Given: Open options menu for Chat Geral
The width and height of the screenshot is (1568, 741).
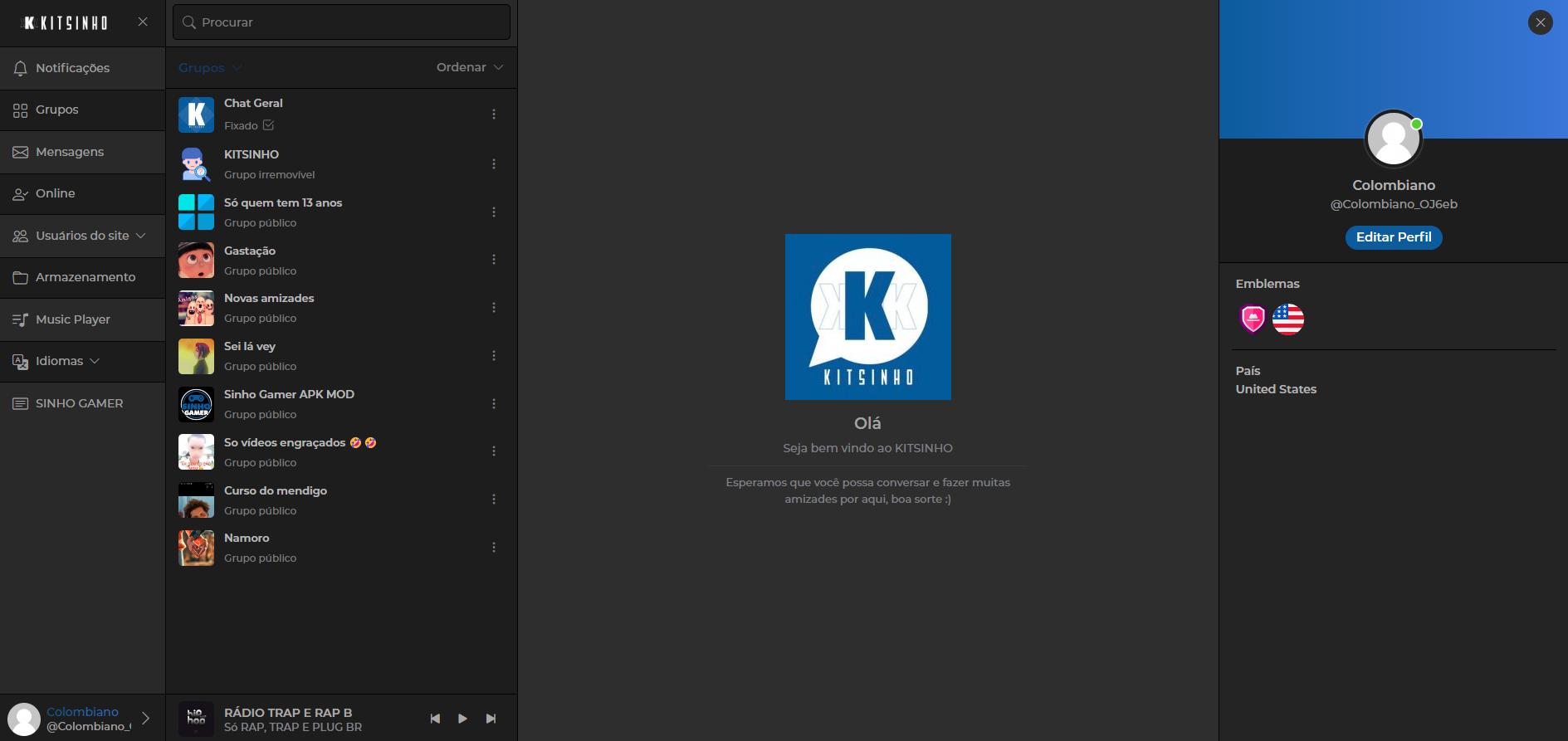Looking at the screenshot, I should tap(494, 115).
